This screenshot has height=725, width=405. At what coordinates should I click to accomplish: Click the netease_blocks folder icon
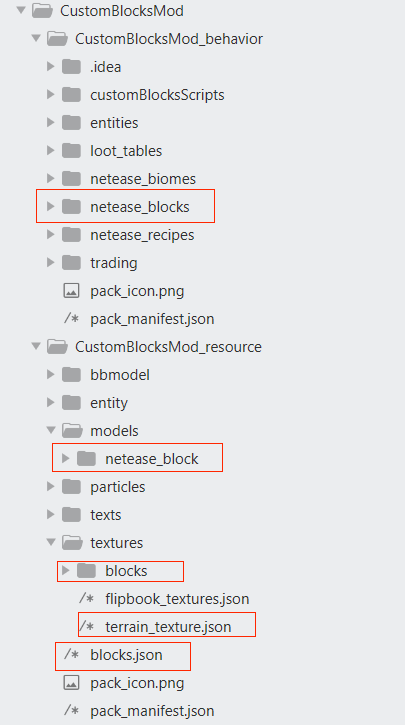point(71,206)
